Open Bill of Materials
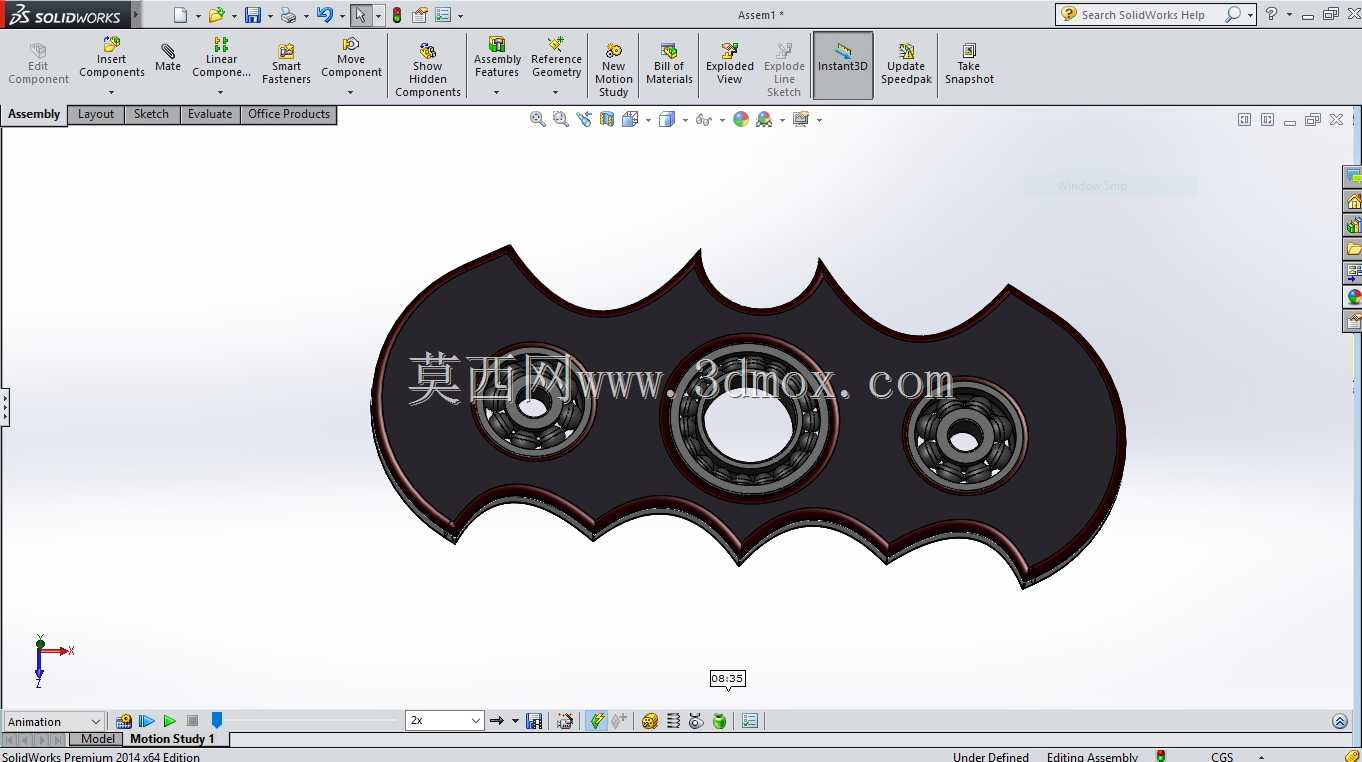The width and height of the screenshot is (1362, 762). pyautogui.click(x=670, y=64)
